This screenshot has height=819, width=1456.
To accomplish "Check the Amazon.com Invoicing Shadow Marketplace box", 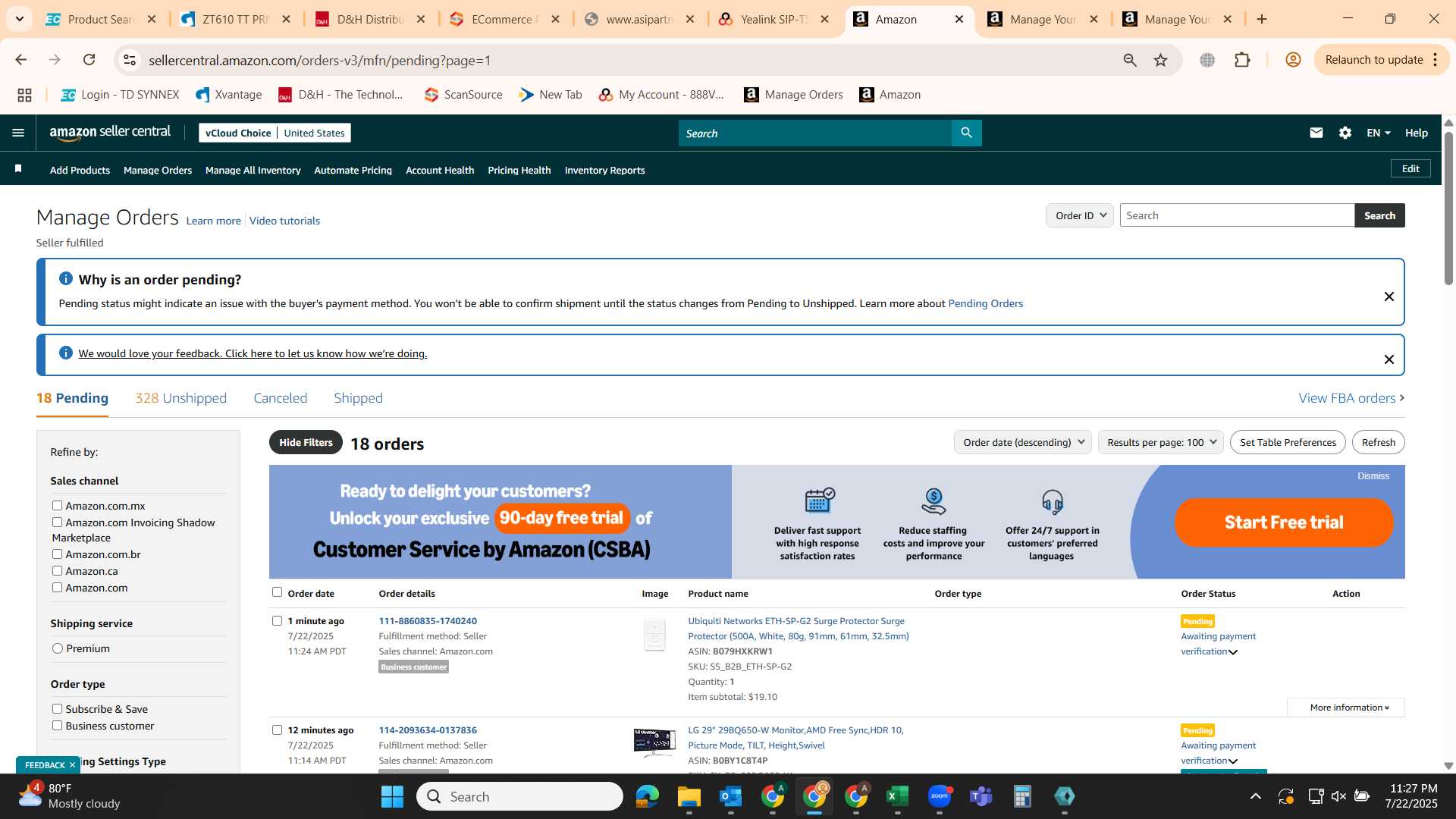I will [x=57, y=522].
